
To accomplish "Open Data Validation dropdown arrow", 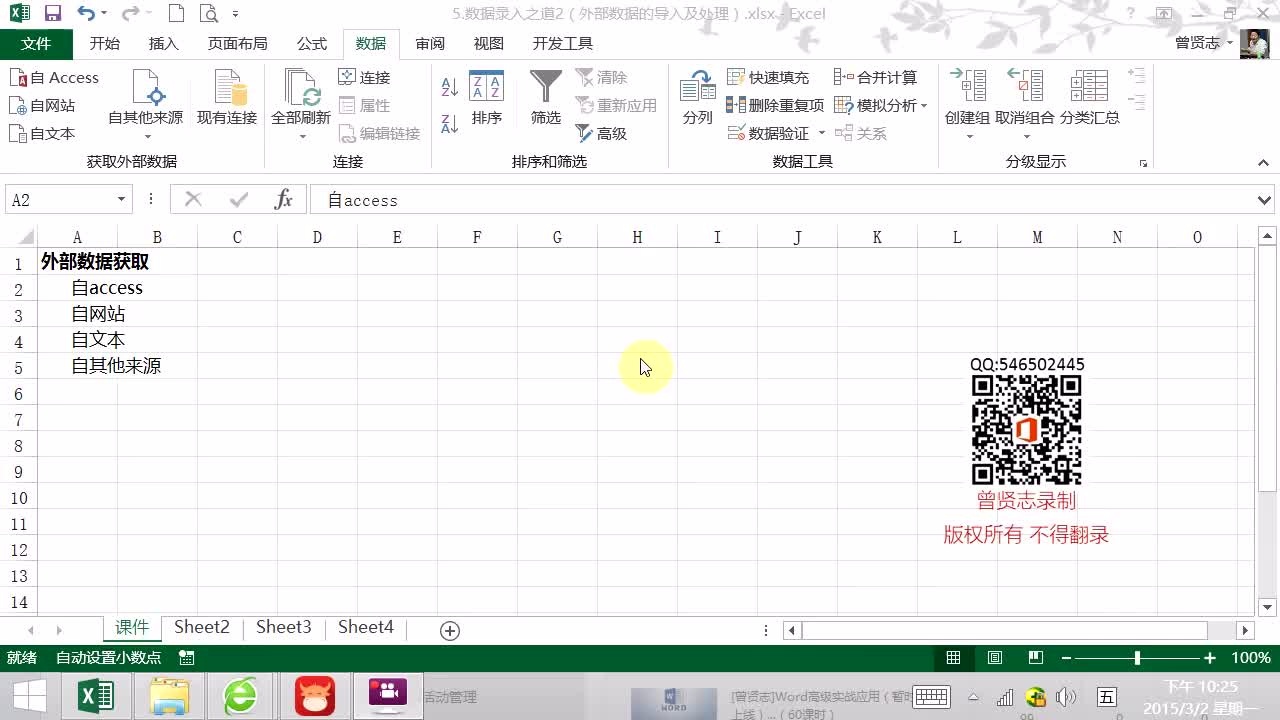I will pos(822,134).
